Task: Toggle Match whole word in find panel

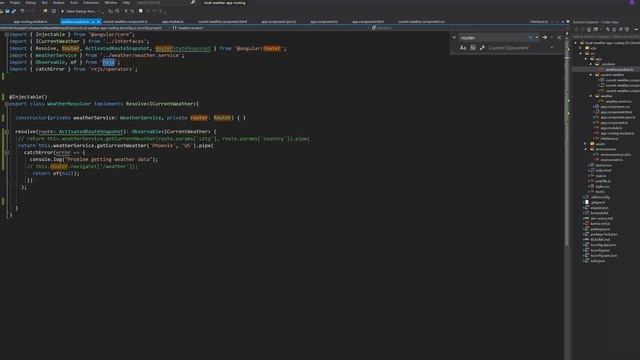Action: [x=473, y=48]
